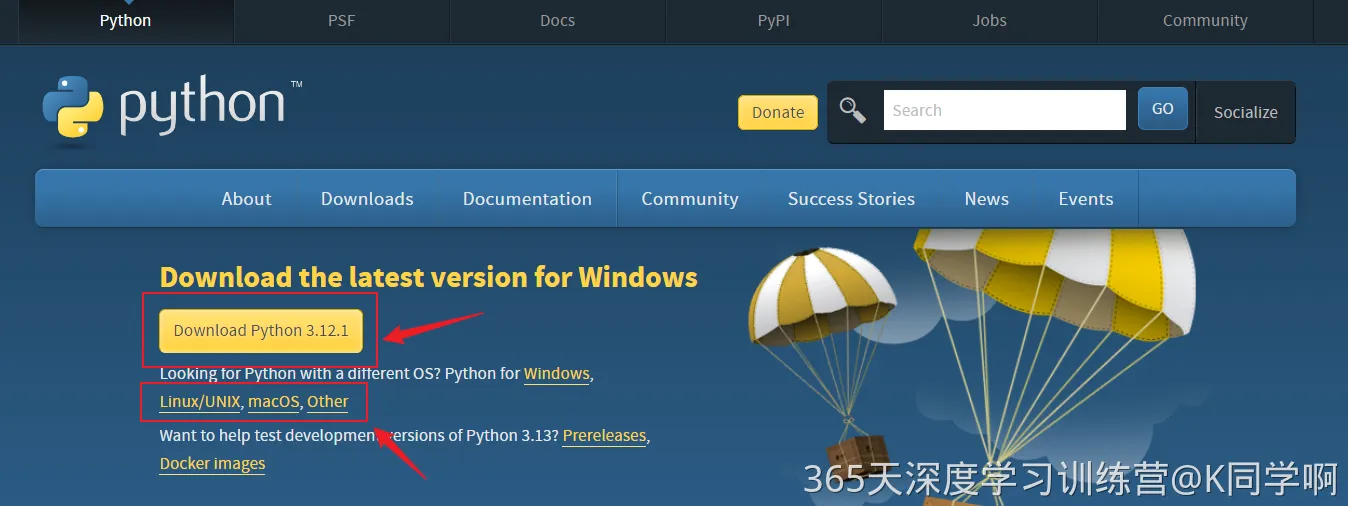Screen dimensions: 1348x506
Task: Open the PSF tab in top bar
Action: 341,21
